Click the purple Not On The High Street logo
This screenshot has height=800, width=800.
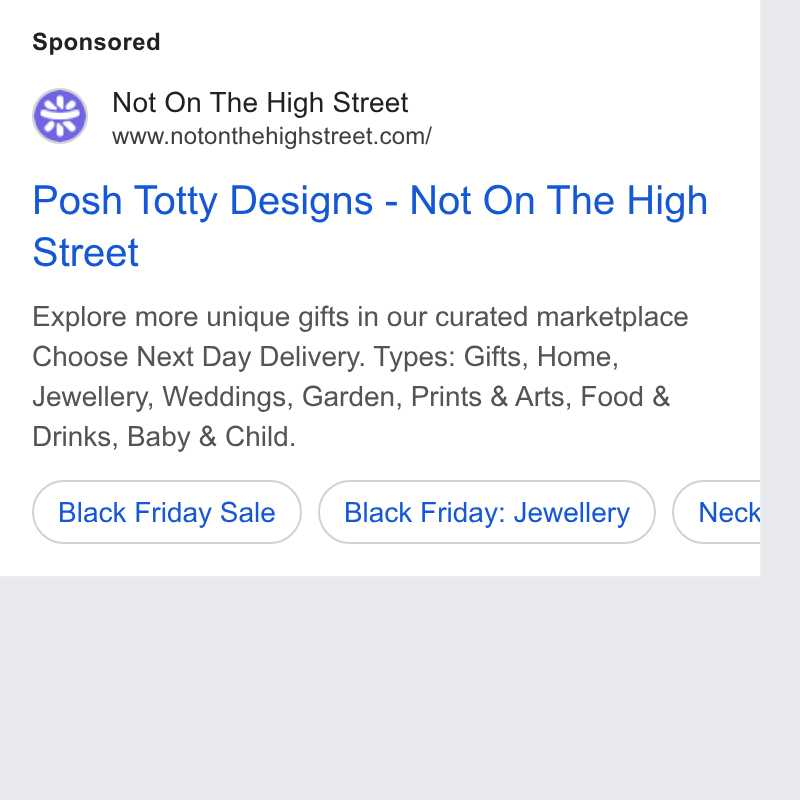click(x=60, y=116)
